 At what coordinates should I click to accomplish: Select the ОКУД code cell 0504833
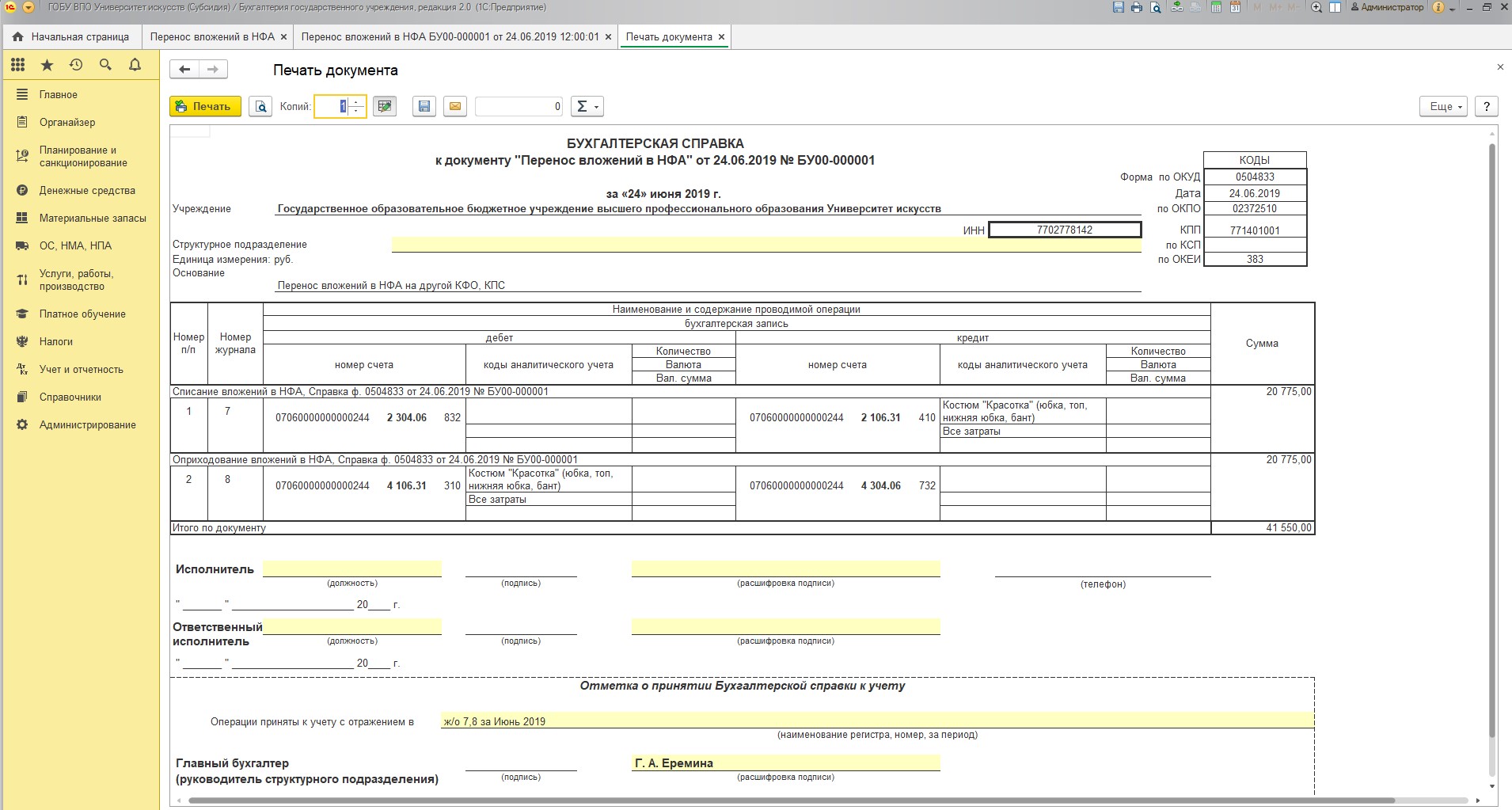pyautogui.click(x=1255, y=177)
